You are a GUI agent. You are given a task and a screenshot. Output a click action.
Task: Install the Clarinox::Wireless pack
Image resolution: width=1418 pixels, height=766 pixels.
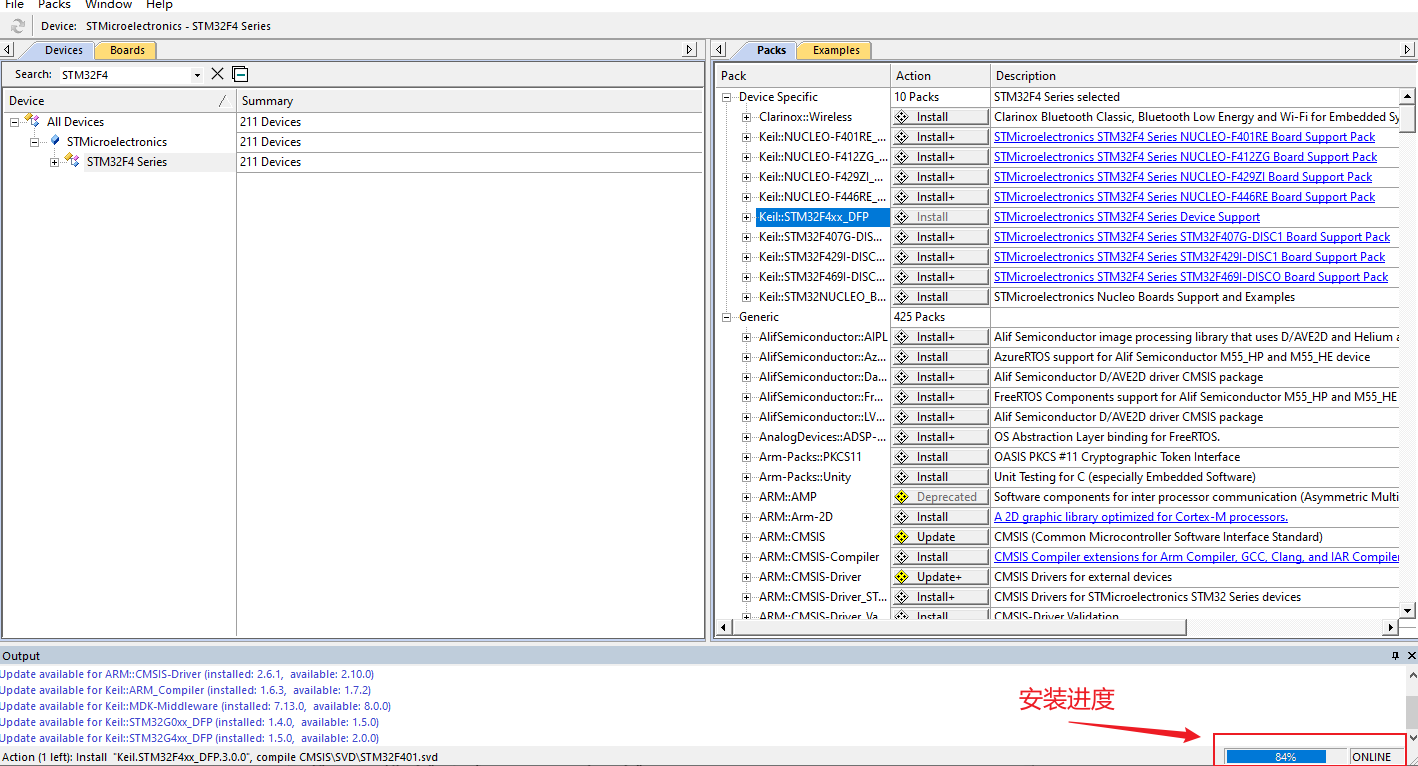click(940, 117)
